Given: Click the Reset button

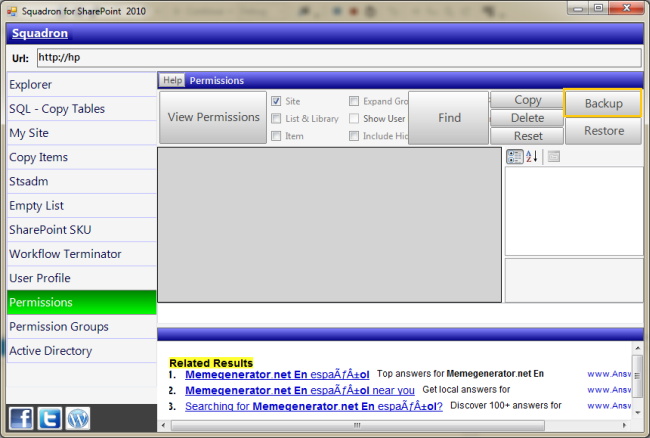Looking at the screenshot, I should click(x=527, y=136).
